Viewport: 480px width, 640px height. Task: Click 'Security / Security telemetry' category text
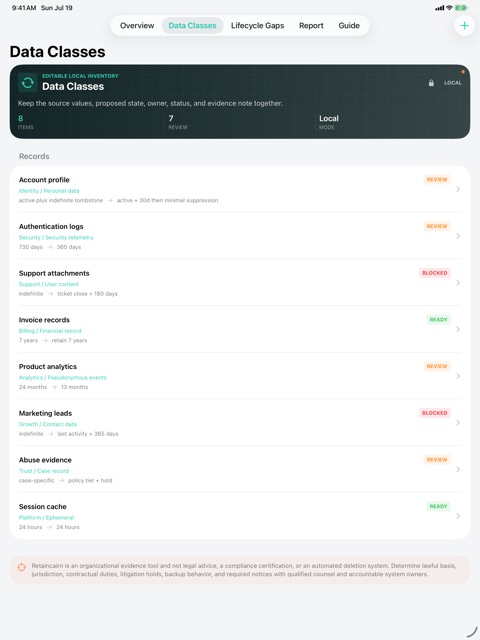56,237
